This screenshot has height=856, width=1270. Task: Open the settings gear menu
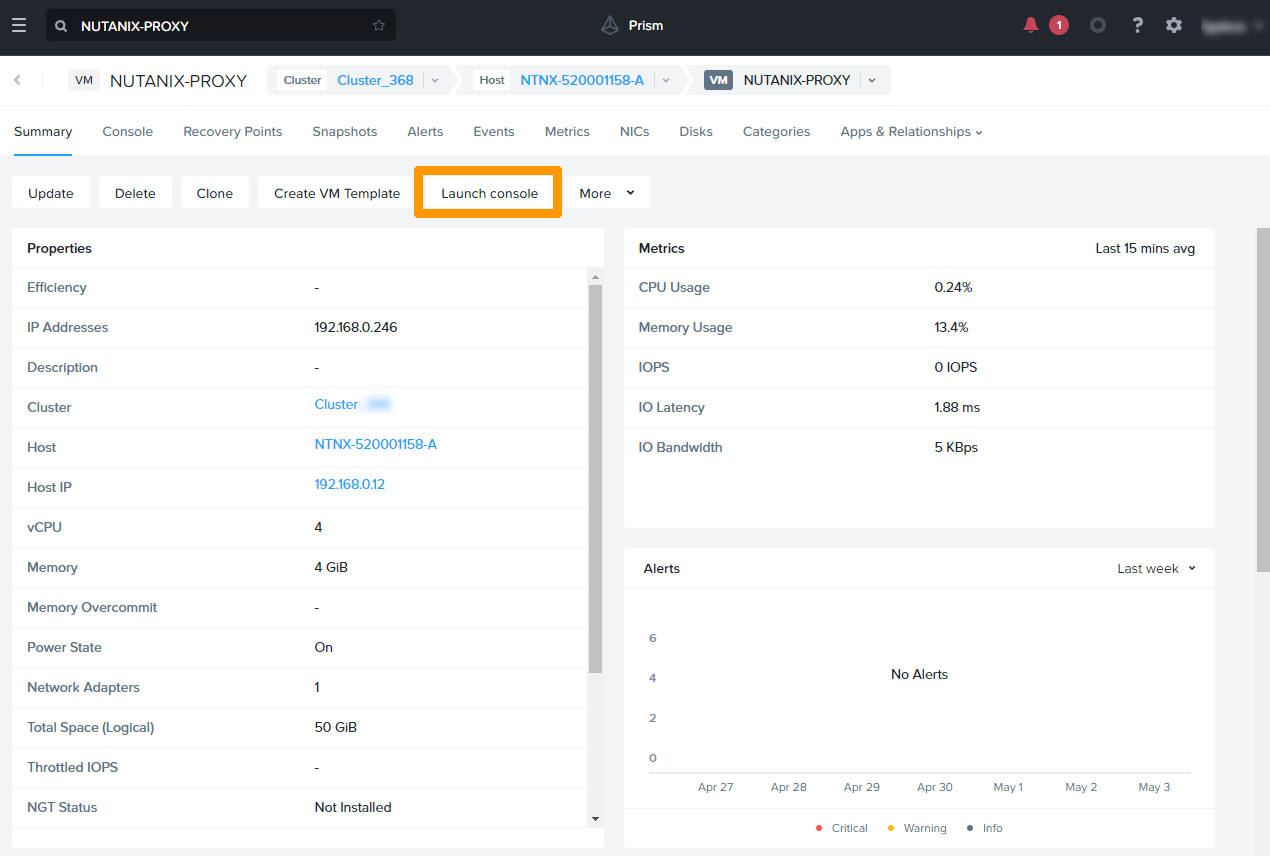coord(1173,25)
